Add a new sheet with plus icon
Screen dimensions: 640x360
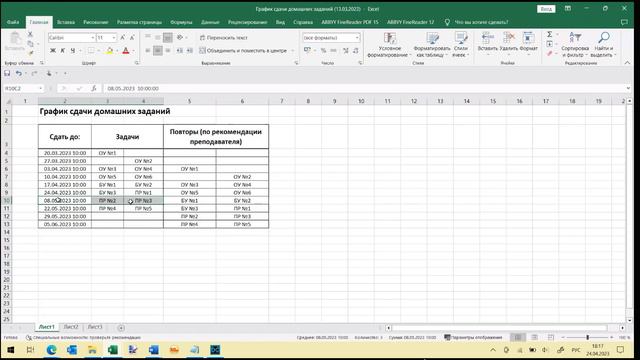121,327
